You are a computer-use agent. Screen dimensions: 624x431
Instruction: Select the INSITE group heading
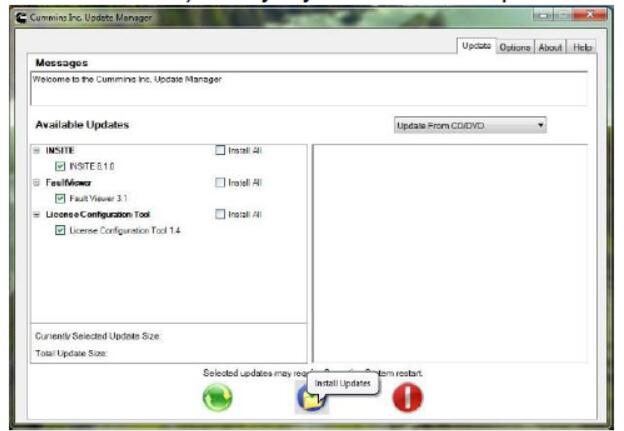click(x=60, y=150)
